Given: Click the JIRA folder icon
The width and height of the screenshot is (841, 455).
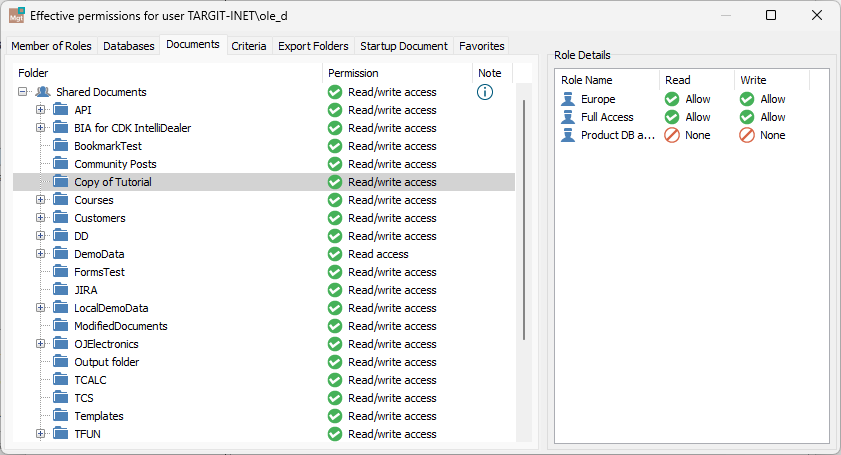Looking at the screenshot, I should click(x=61, y=290).
